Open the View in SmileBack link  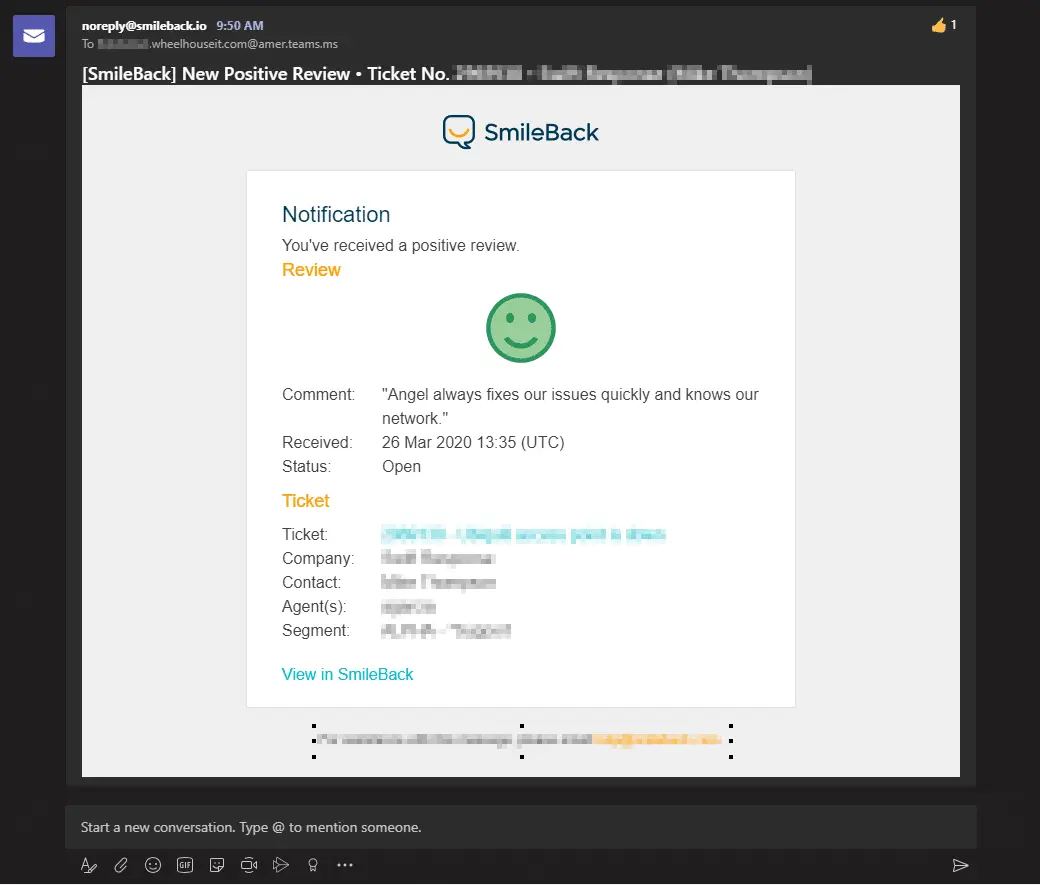pyautogui.click(x=348, y=674)
